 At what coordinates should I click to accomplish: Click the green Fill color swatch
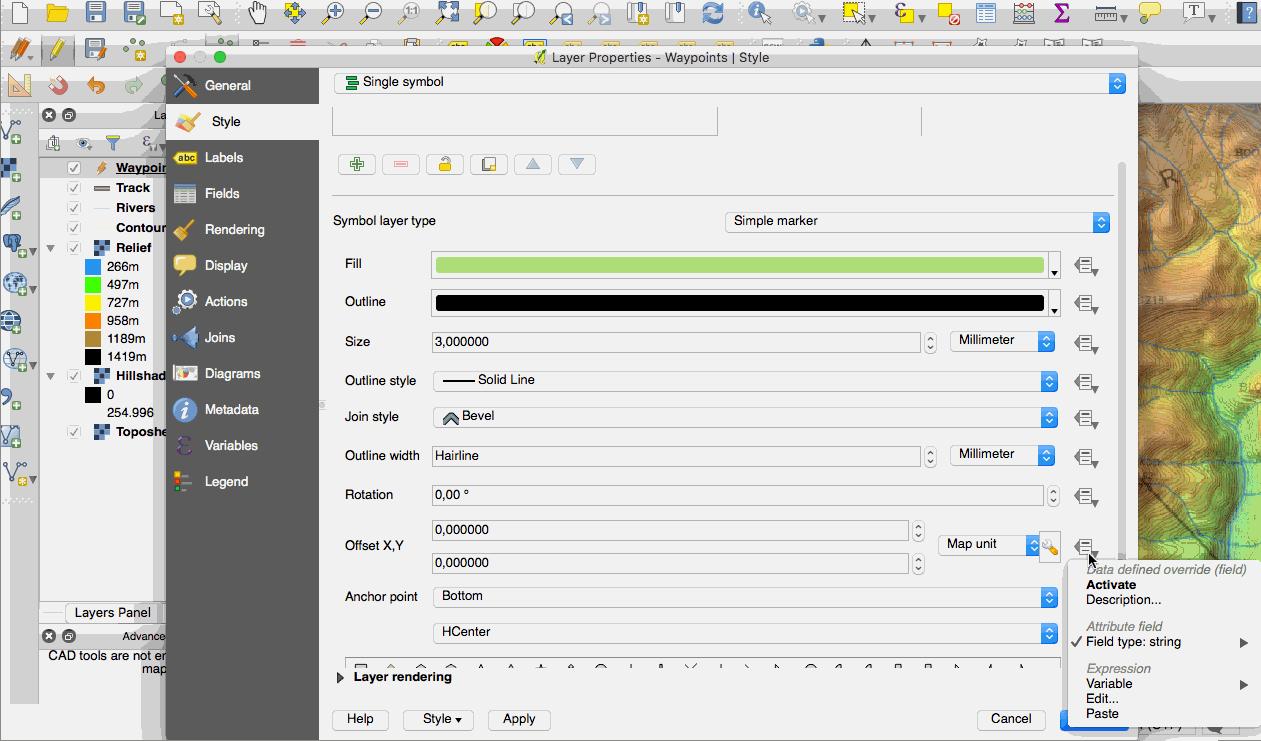click(739, 265)
